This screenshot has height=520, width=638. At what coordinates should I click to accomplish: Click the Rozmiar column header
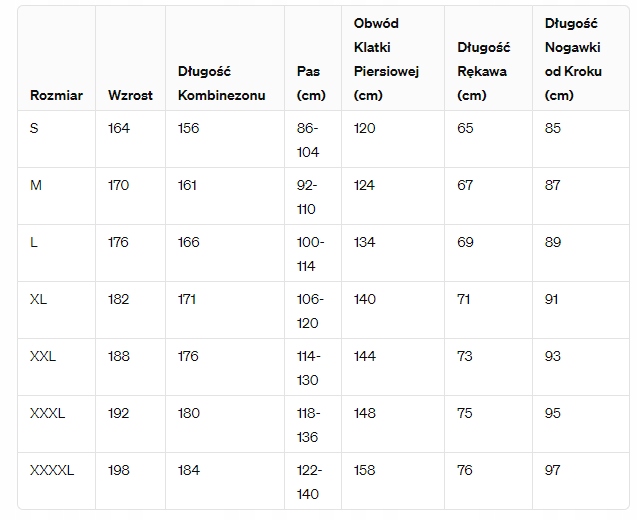pos(56,96)
